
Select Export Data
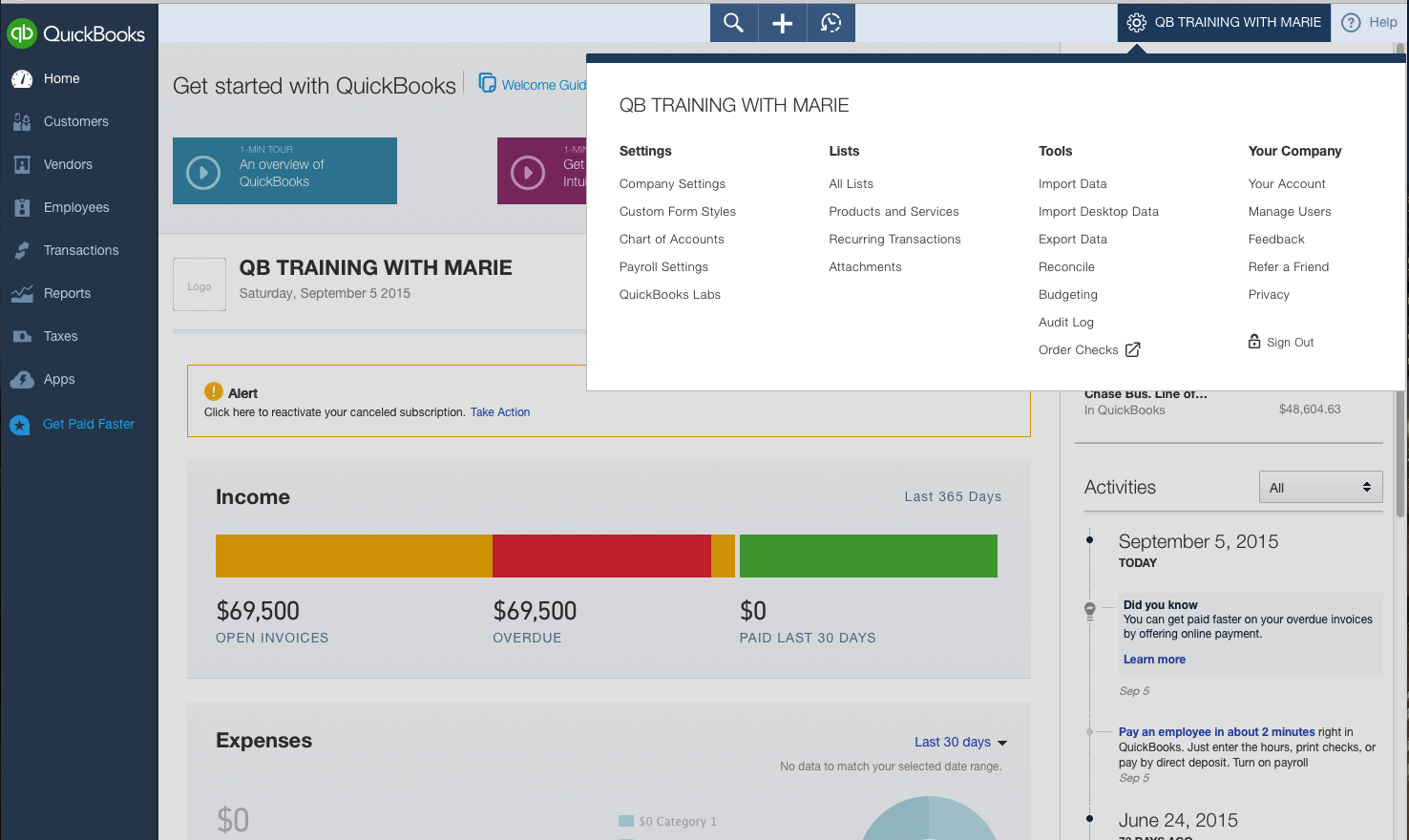click(x=1073, y=240)
